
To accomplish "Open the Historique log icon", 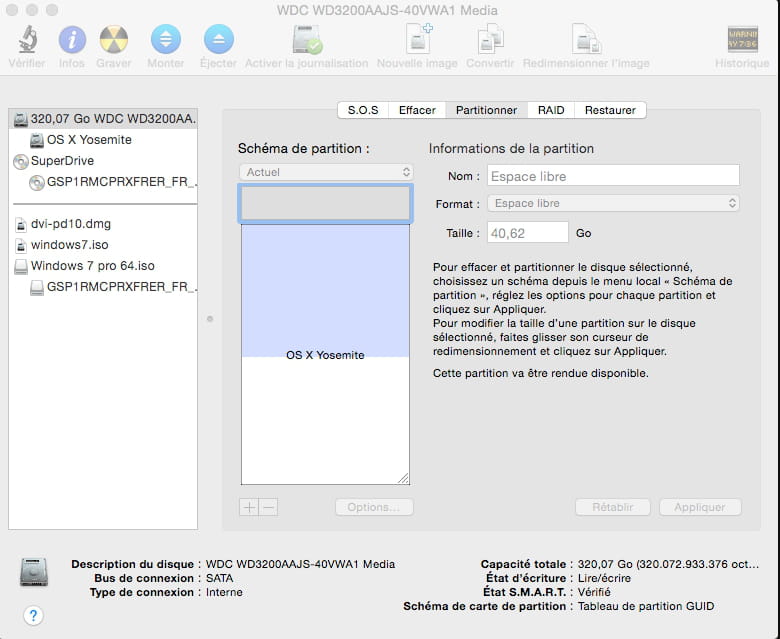I will pyautogui.click(x=742, y=39).
